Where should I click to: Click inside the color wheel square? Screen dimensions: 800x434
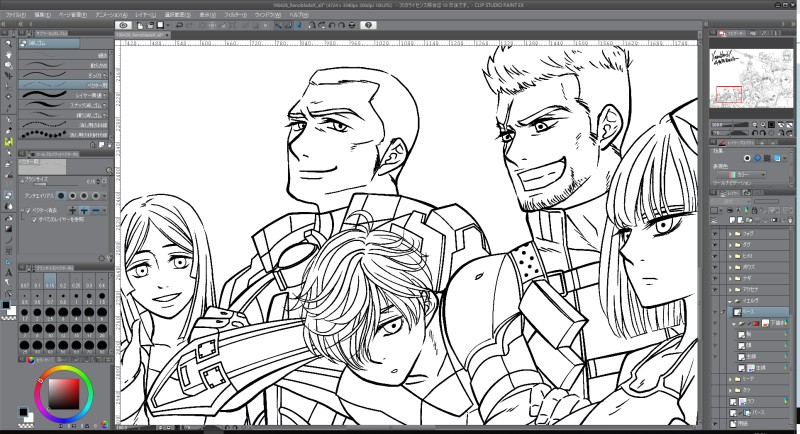62,395
